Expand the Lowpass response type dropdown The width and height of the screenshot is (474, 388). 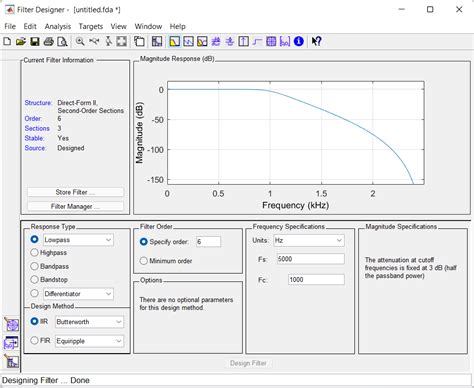(78, 240)
